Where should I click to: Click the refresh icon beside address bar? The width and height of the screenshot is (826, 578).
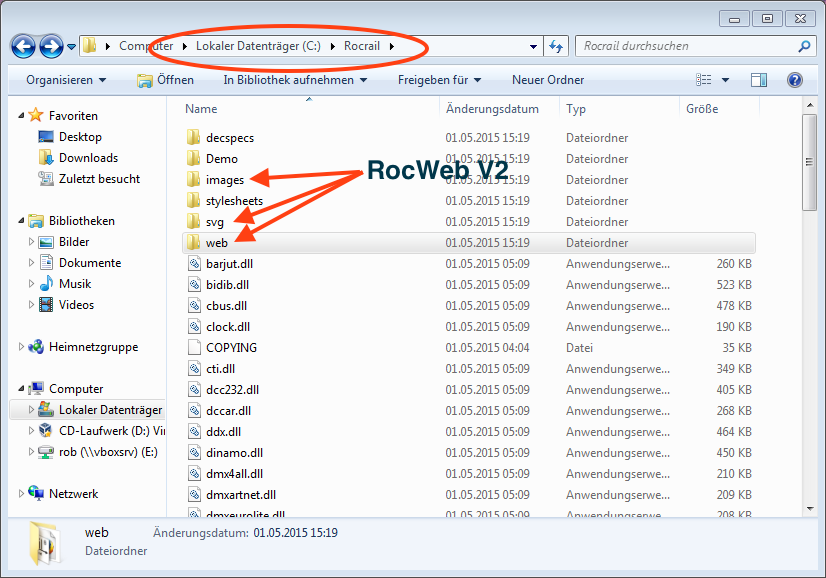click(557, 46)
